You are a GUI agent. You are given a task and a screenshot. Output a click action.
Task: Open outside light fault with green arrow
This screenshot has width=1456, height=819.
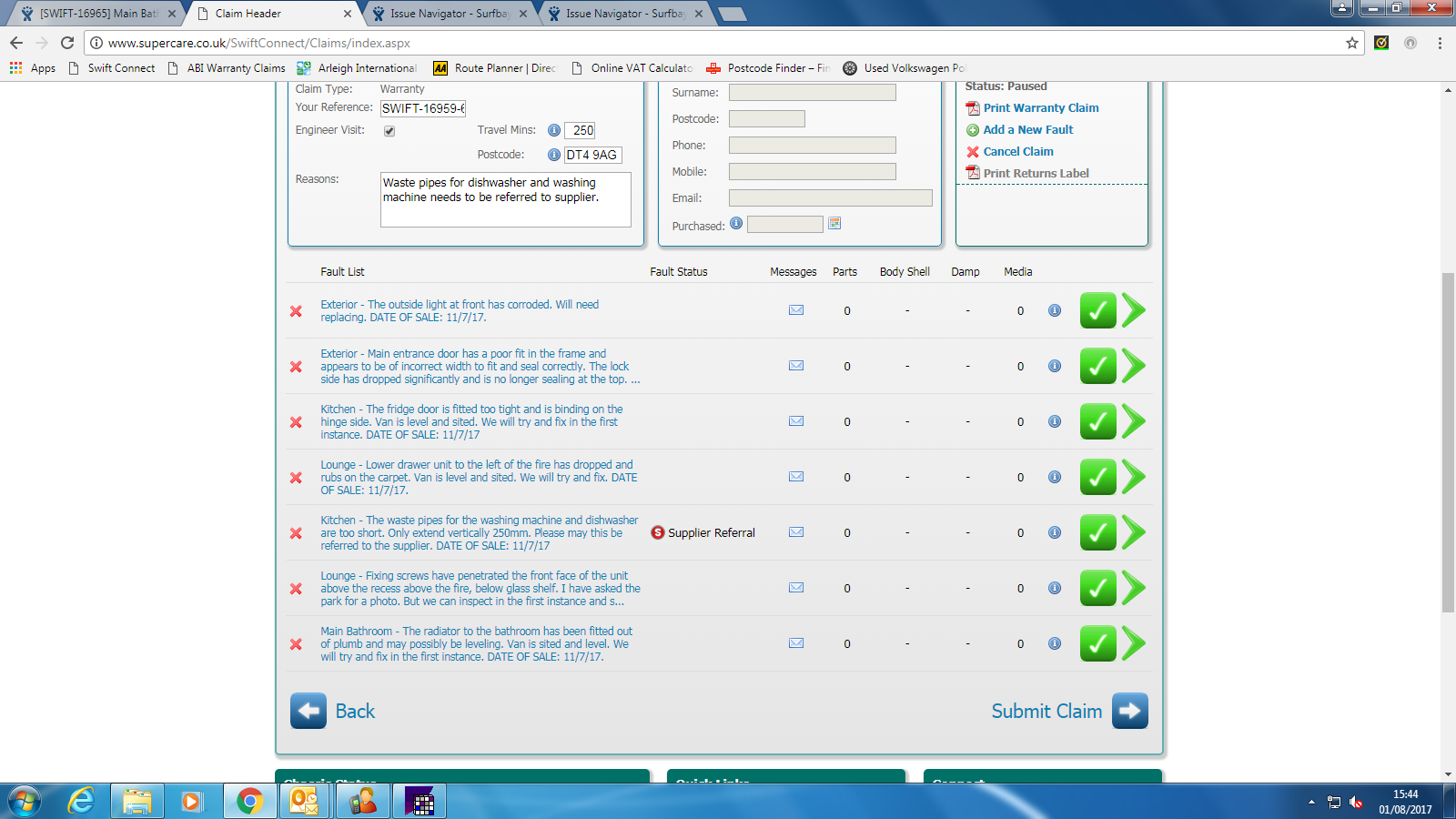[1134, 310]
